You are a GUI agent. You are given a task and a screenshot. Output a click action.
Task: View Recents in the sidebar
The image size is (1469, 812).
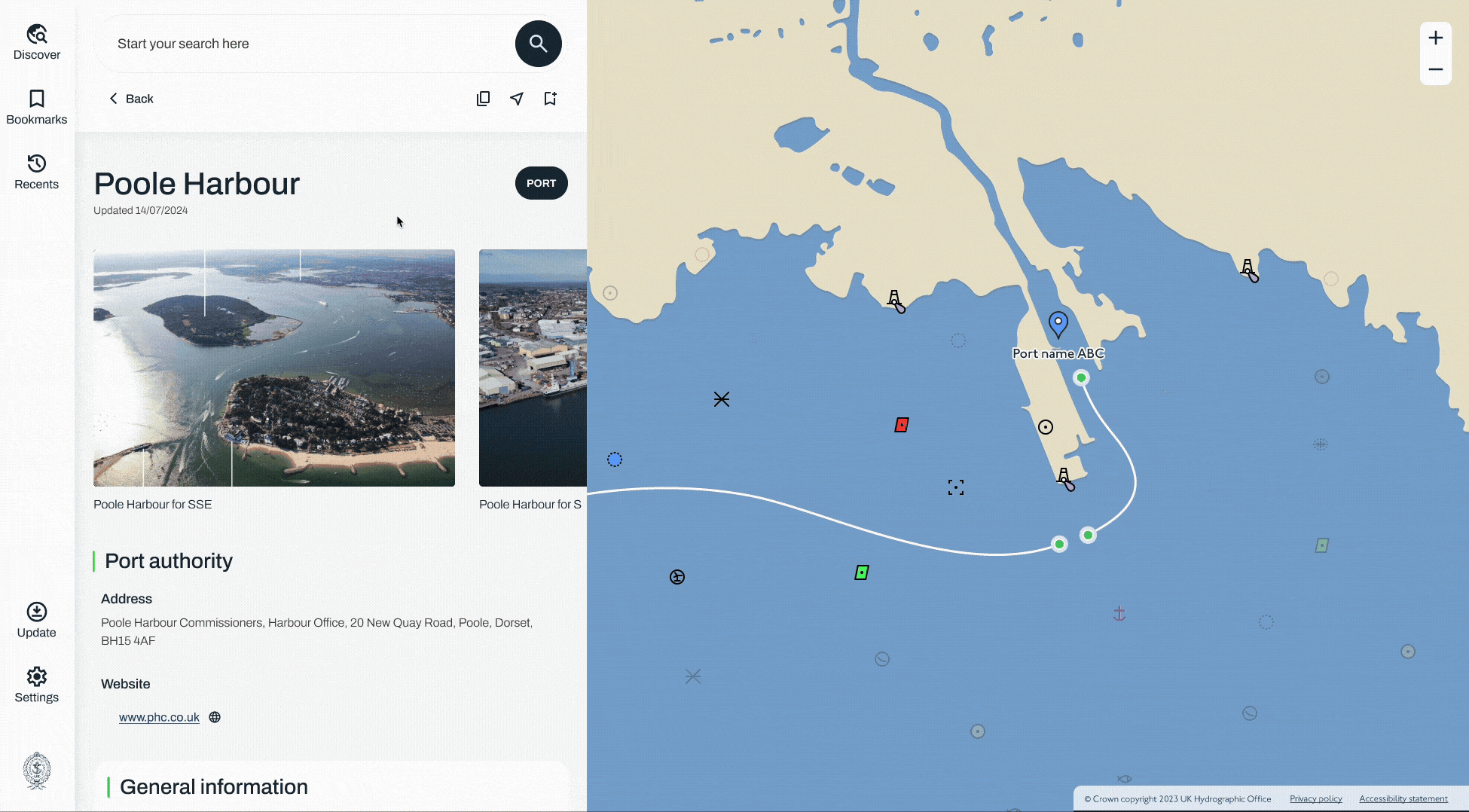click(35, 164)
